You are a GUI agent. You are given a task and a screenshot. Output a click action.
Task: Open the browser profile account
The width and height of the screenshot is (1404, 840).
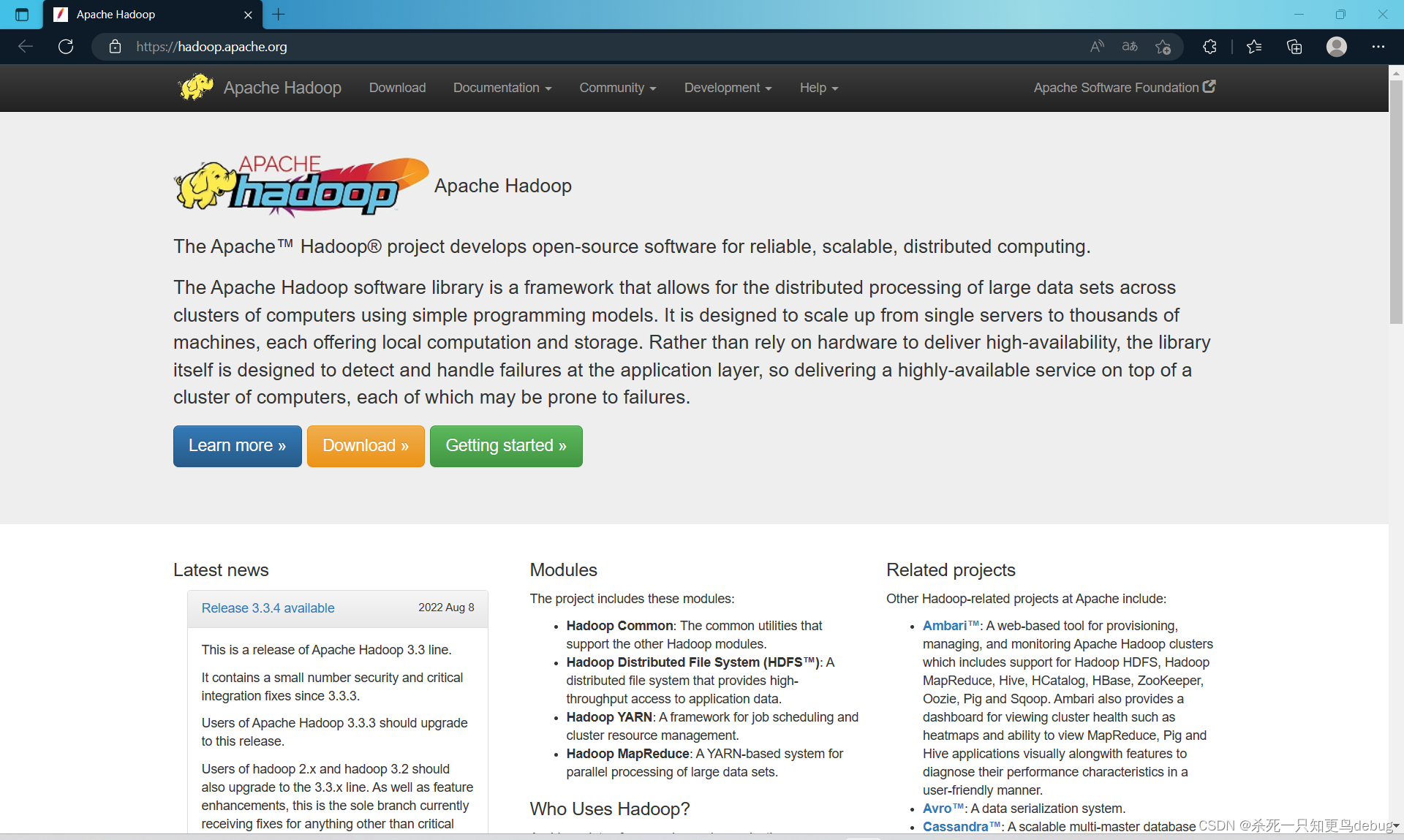coord(1337,46)
